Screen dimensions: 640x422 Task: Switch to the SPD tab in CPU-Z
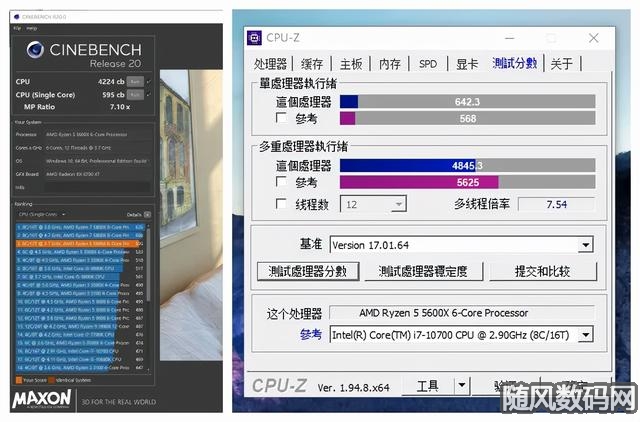[x=428, y=64]
